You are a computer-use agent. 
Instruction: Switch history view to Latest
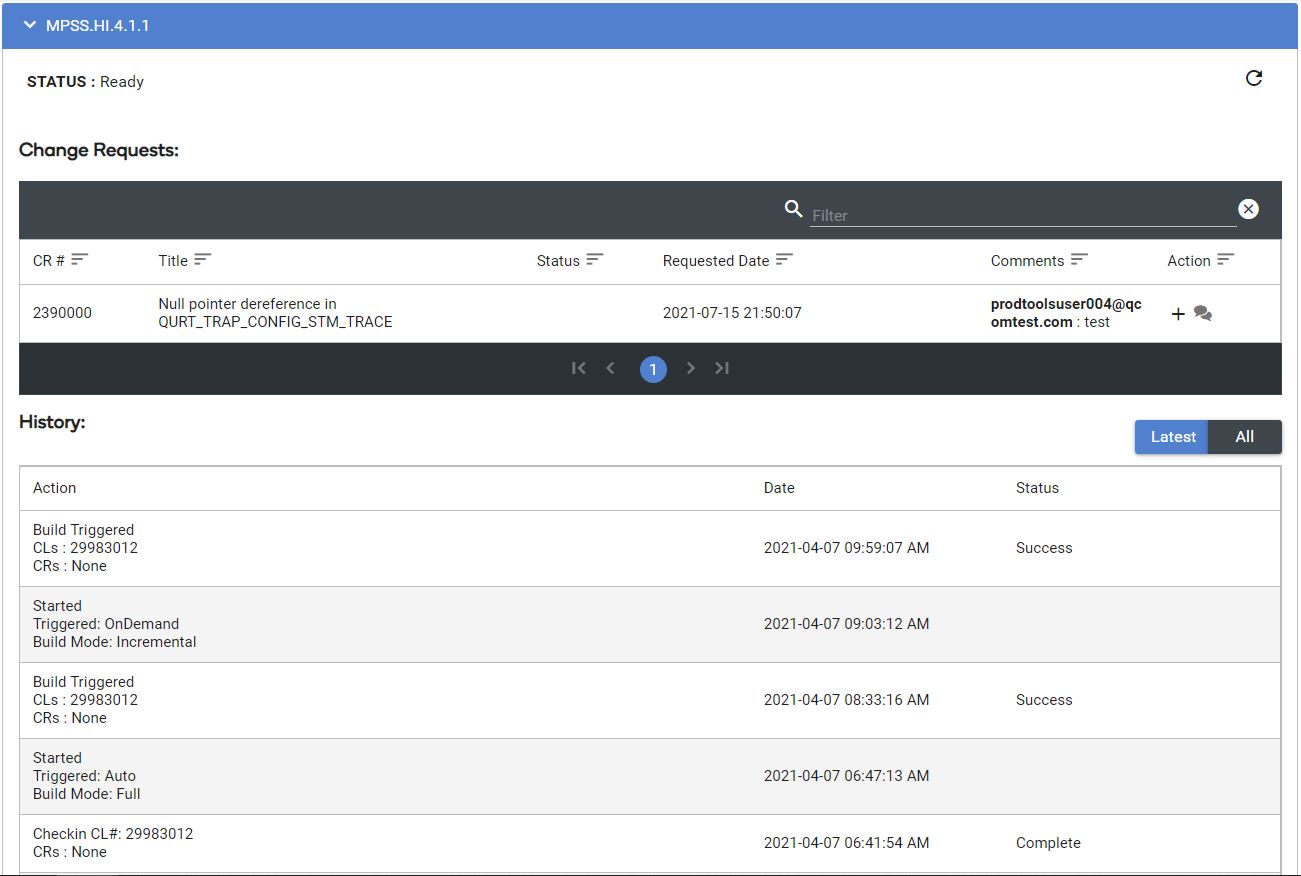click(1172, 437)
